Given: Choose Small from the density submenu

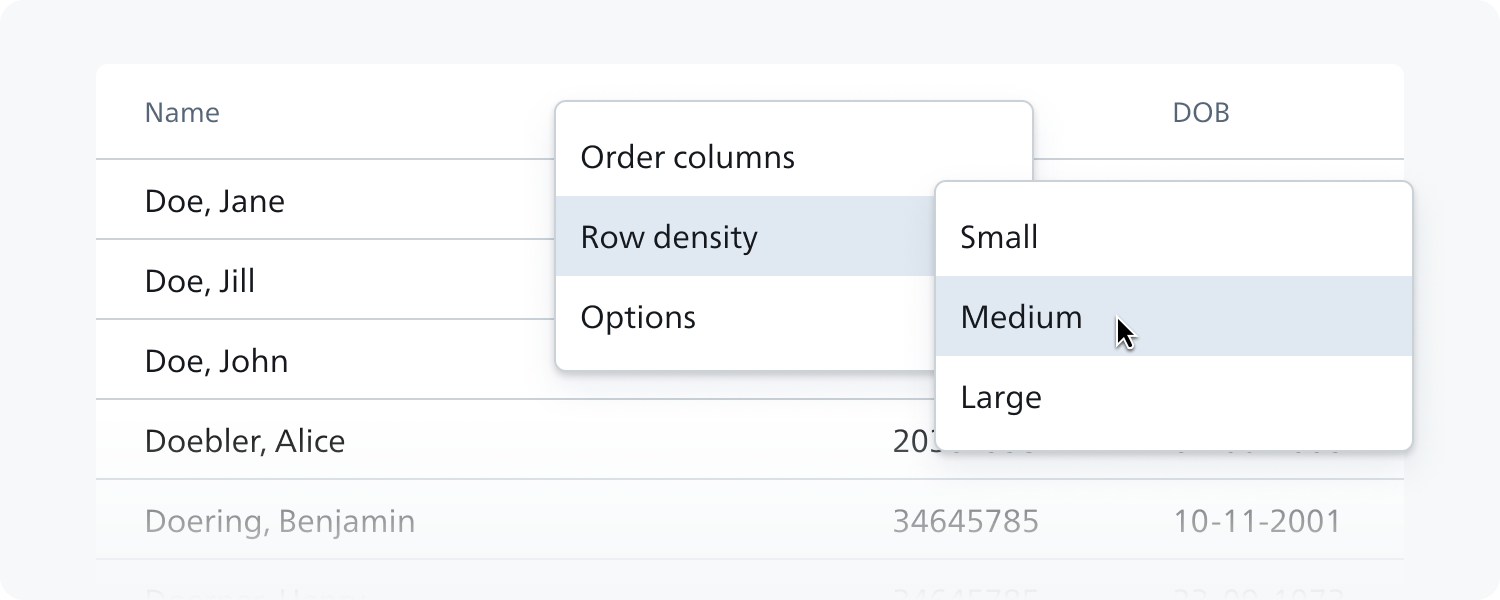Looking at the screenshot, I should [x=1173, y=237].
